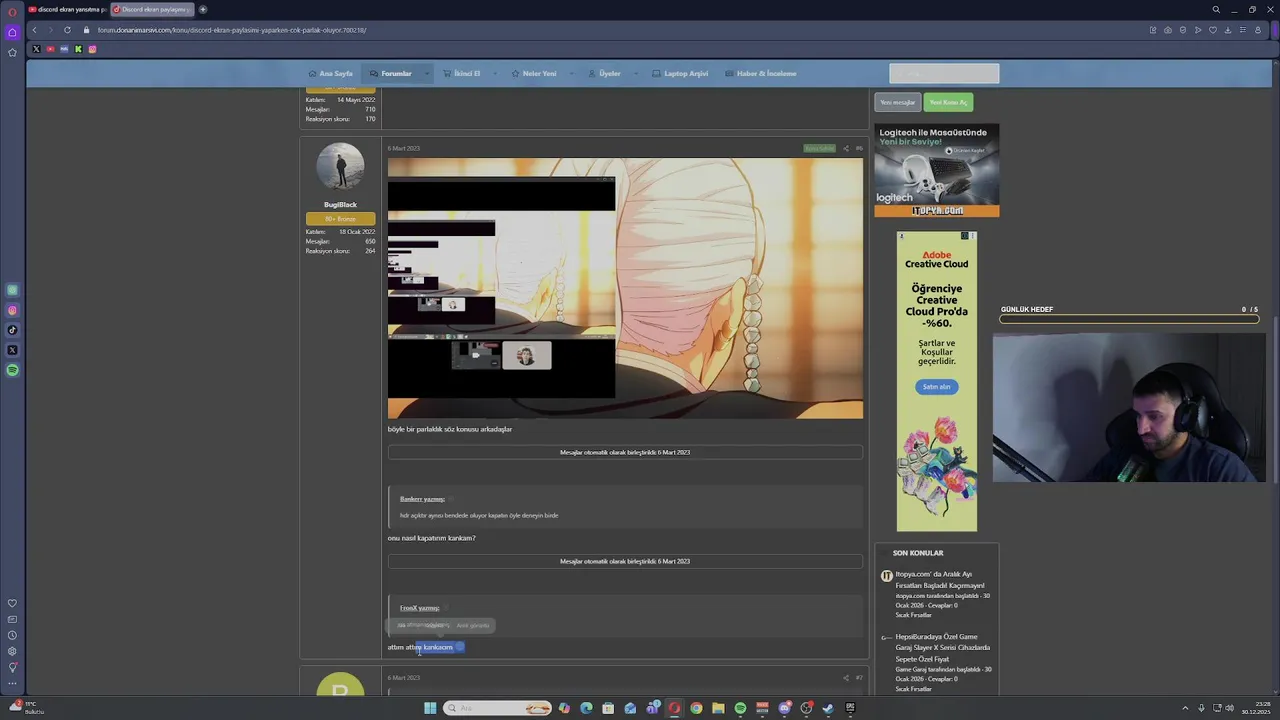This screenshot has height=720, width=1280.
Task: Open the X bookmark in bookmarks bar
Action: (x=36, y=49)
